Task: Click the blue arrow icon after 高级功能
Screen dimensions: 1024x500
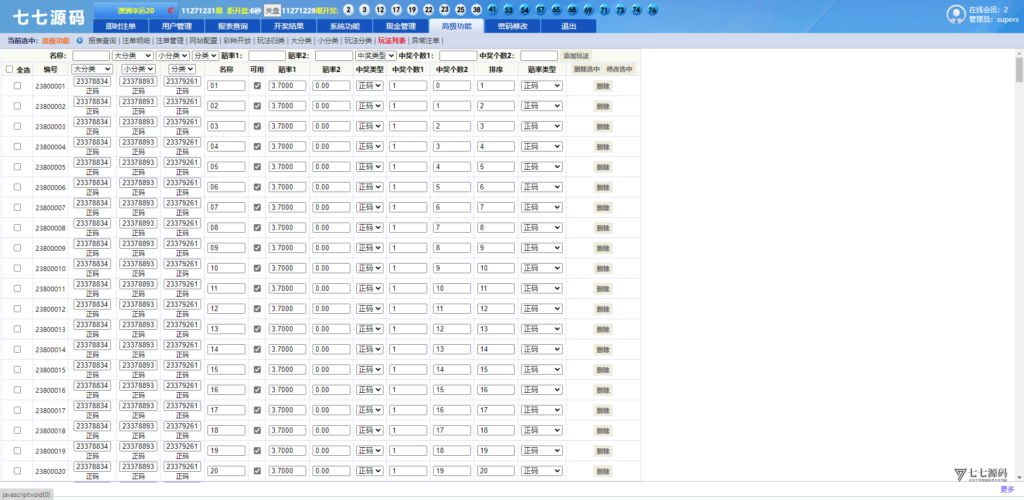Action: click(80, 40)
